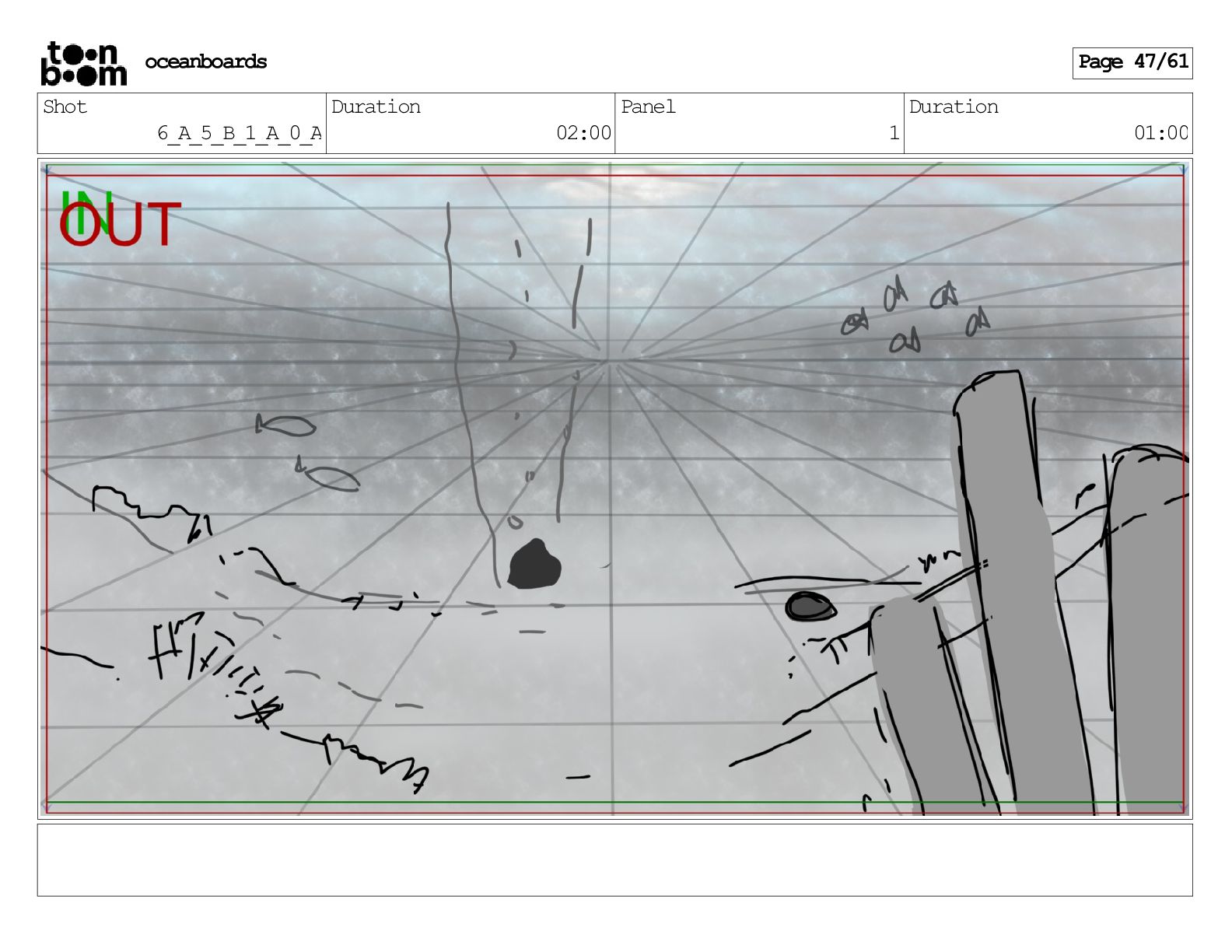Click the storyboard panel drawing thumbnail
The width and height of the screenshot is (1232, 952).
point(614,488)
